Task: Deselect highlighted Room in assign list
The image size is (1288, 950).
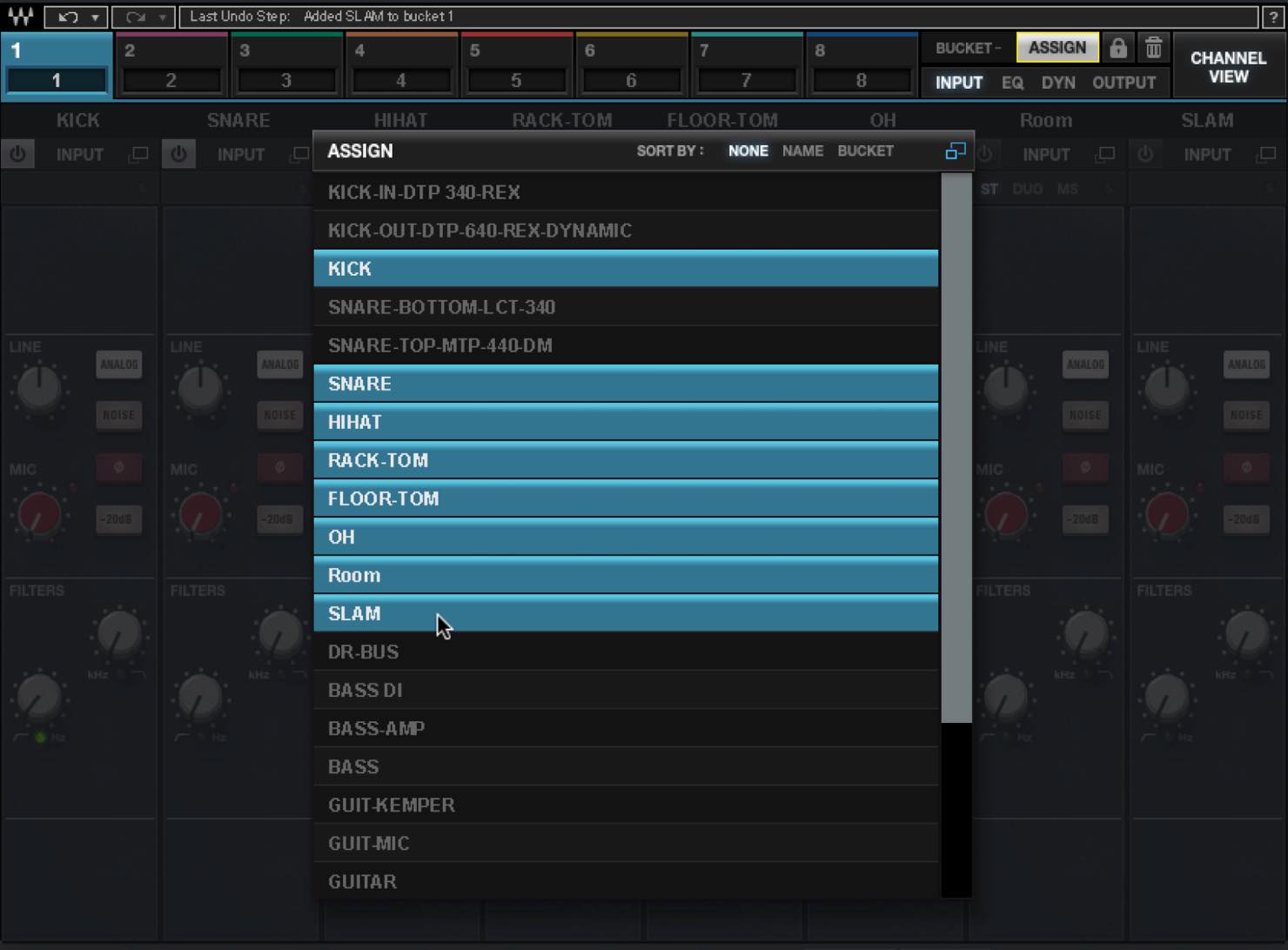Action: [x=626, y=575]
